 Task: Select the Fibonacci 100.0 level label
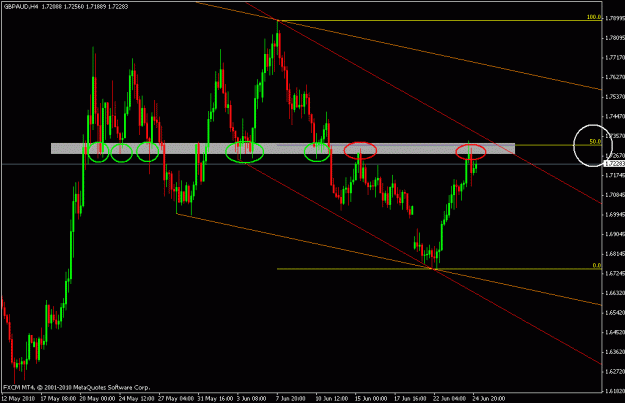tap(594, 17)
